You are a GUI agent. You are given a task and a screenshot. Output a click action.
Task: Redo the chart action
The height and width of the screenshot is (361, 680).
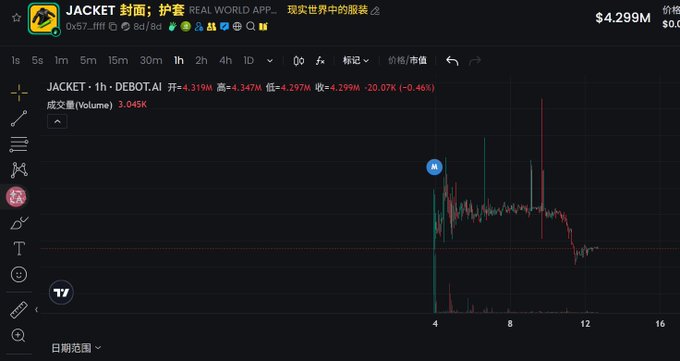pos(475,61)
